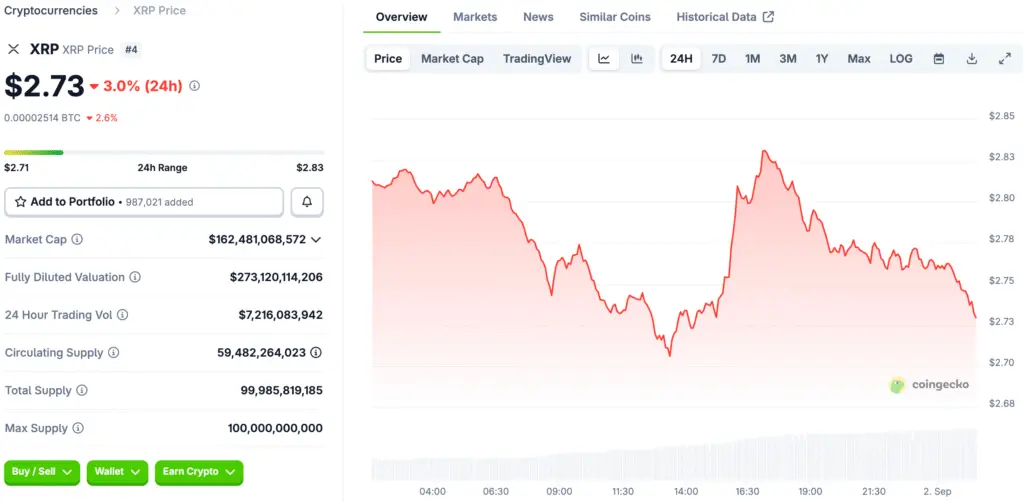The image size is (1024, 502).
Task: Follow the Cryptocurrencies breadcrumb link
Action: (51, 11)
